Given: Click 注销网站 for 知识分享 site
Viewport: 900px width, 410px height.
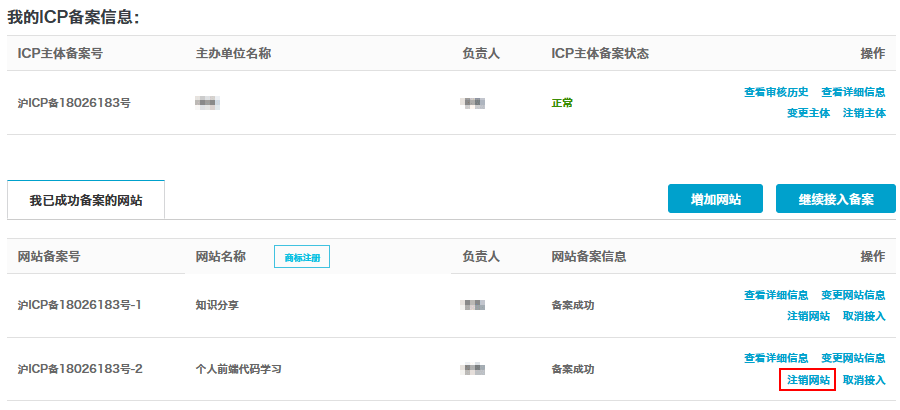Looking at the screenshot, I should point(808,316).
